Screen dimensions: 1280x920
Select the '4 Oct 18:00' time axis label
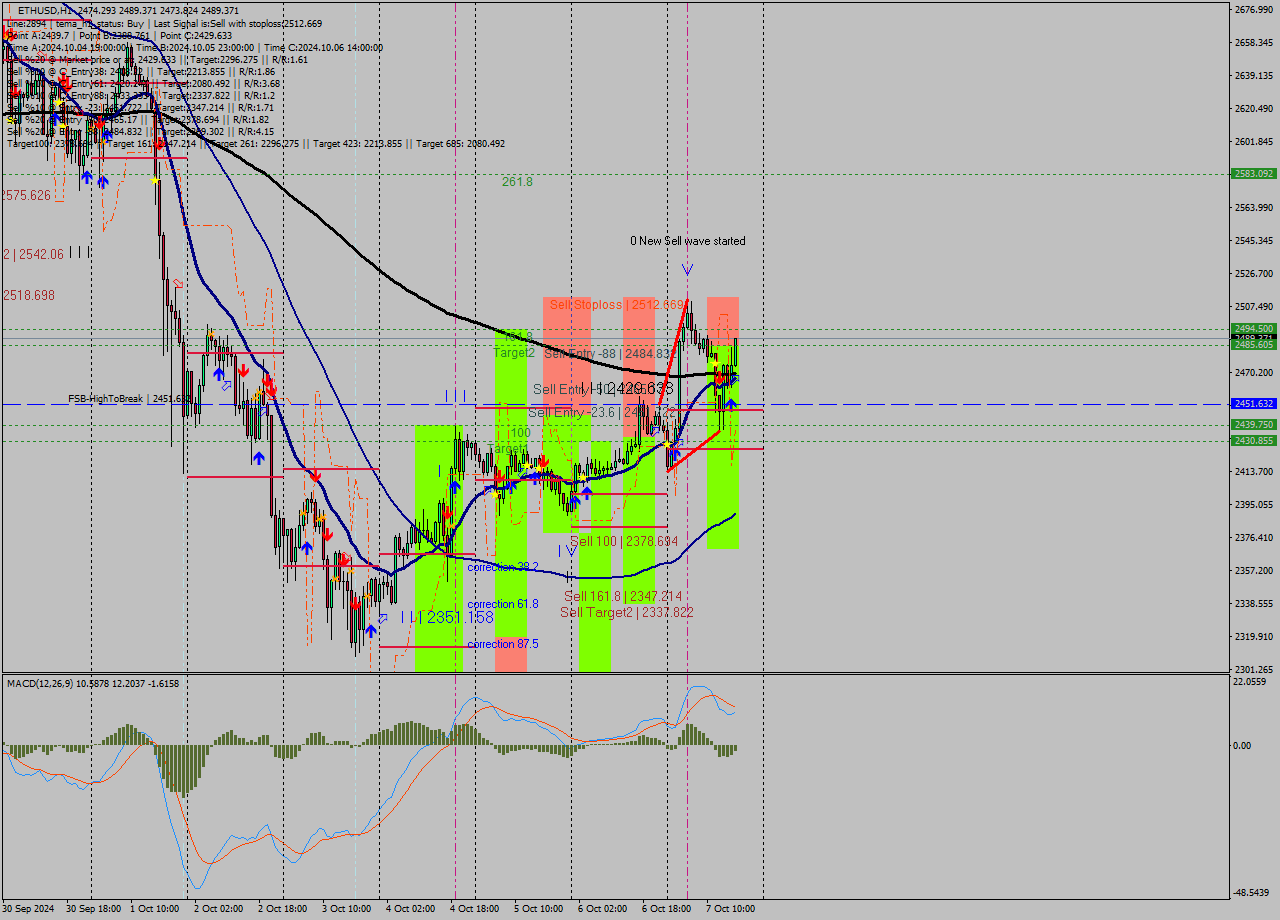click(x=475, y=909)
